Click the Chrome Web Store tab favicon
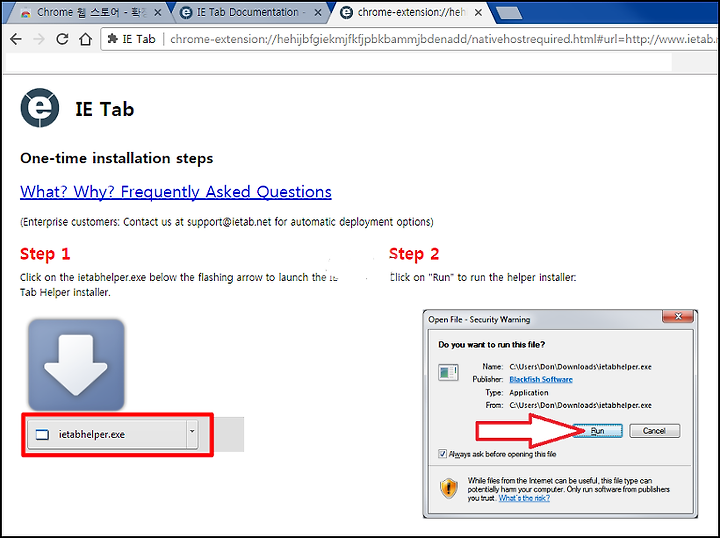 tap(26, 13)
